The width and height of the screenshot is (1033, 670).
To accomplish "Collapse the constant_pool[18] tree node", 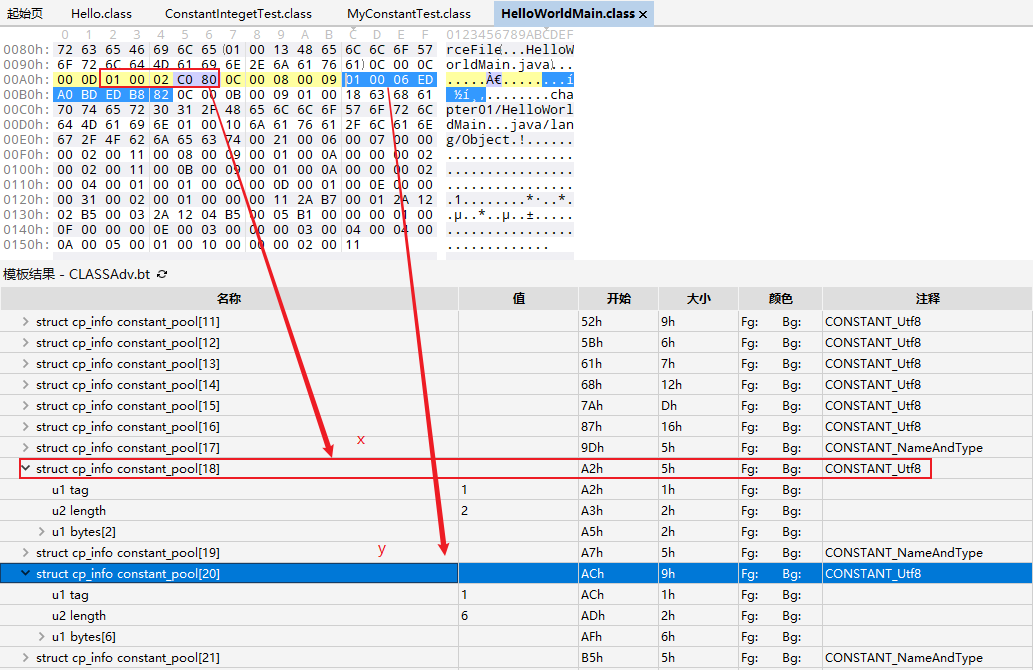I will coord(26,469).
